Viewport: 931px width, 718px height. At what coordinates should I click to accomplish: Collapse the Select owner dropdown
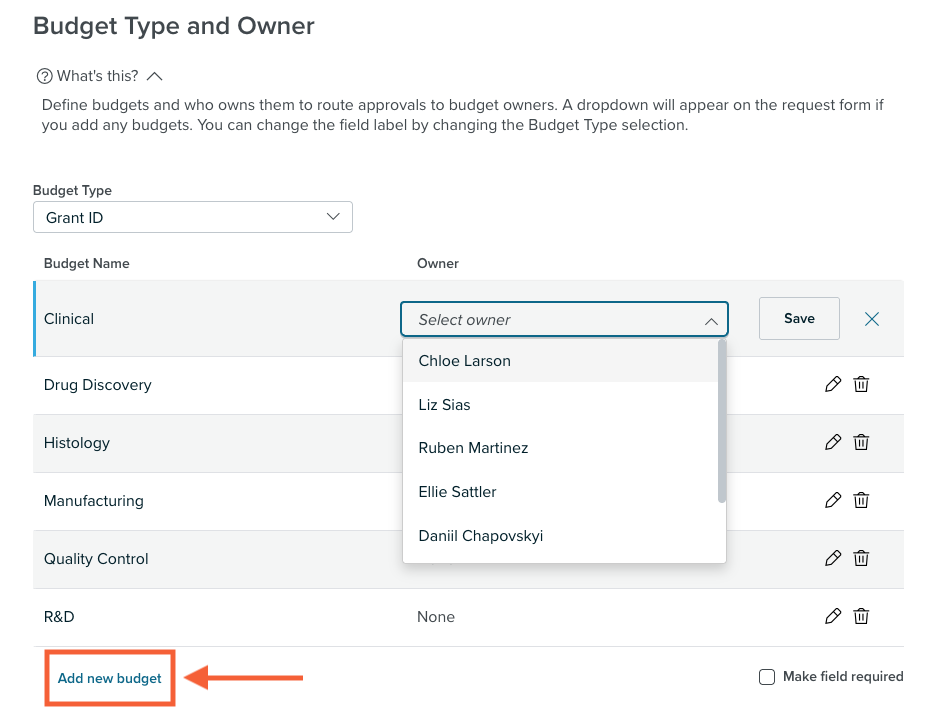[x=711, y=321]
